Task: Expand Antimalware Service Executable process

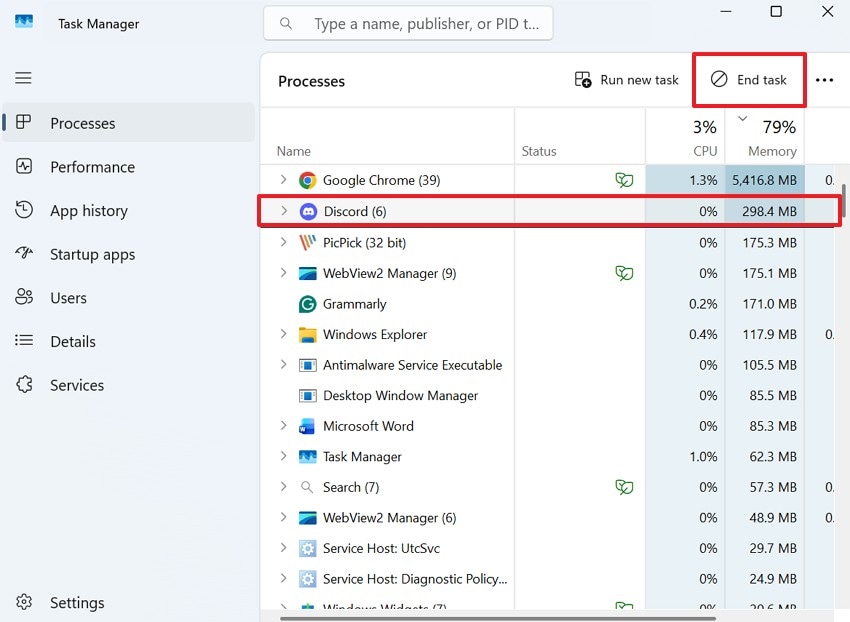Action: click(x=283, y=364)
